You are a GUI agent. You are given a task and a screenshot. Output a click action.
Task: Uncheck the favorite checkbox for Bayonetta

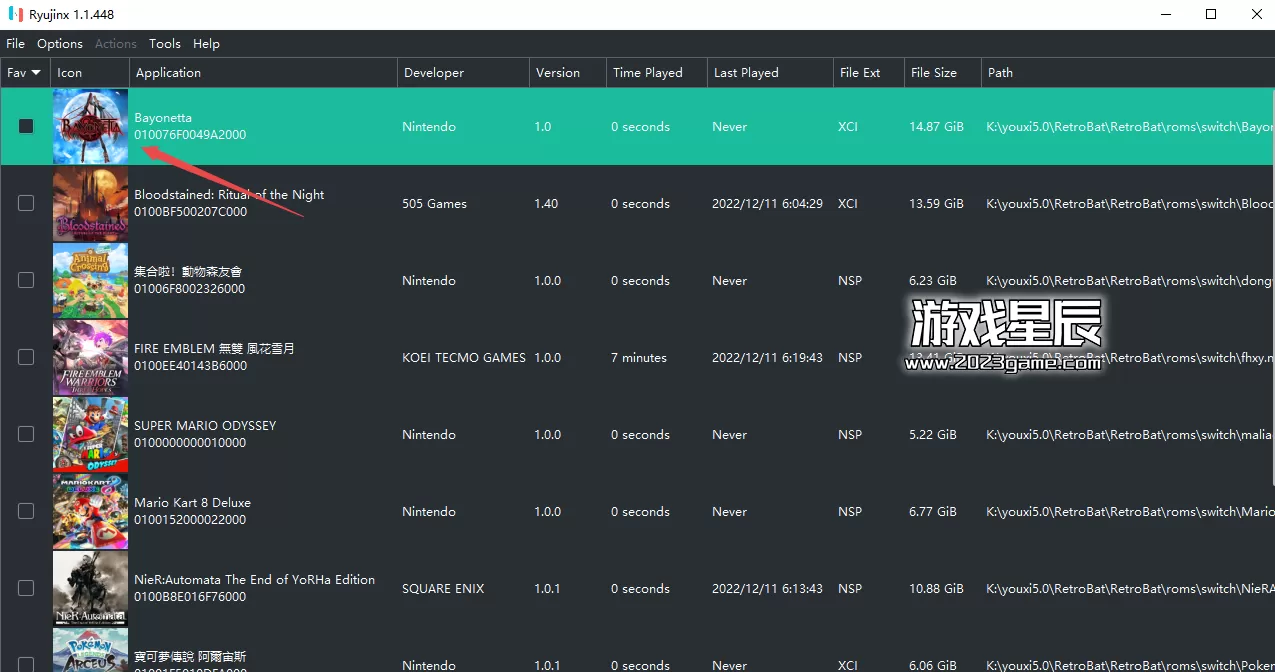coord(26,126)
